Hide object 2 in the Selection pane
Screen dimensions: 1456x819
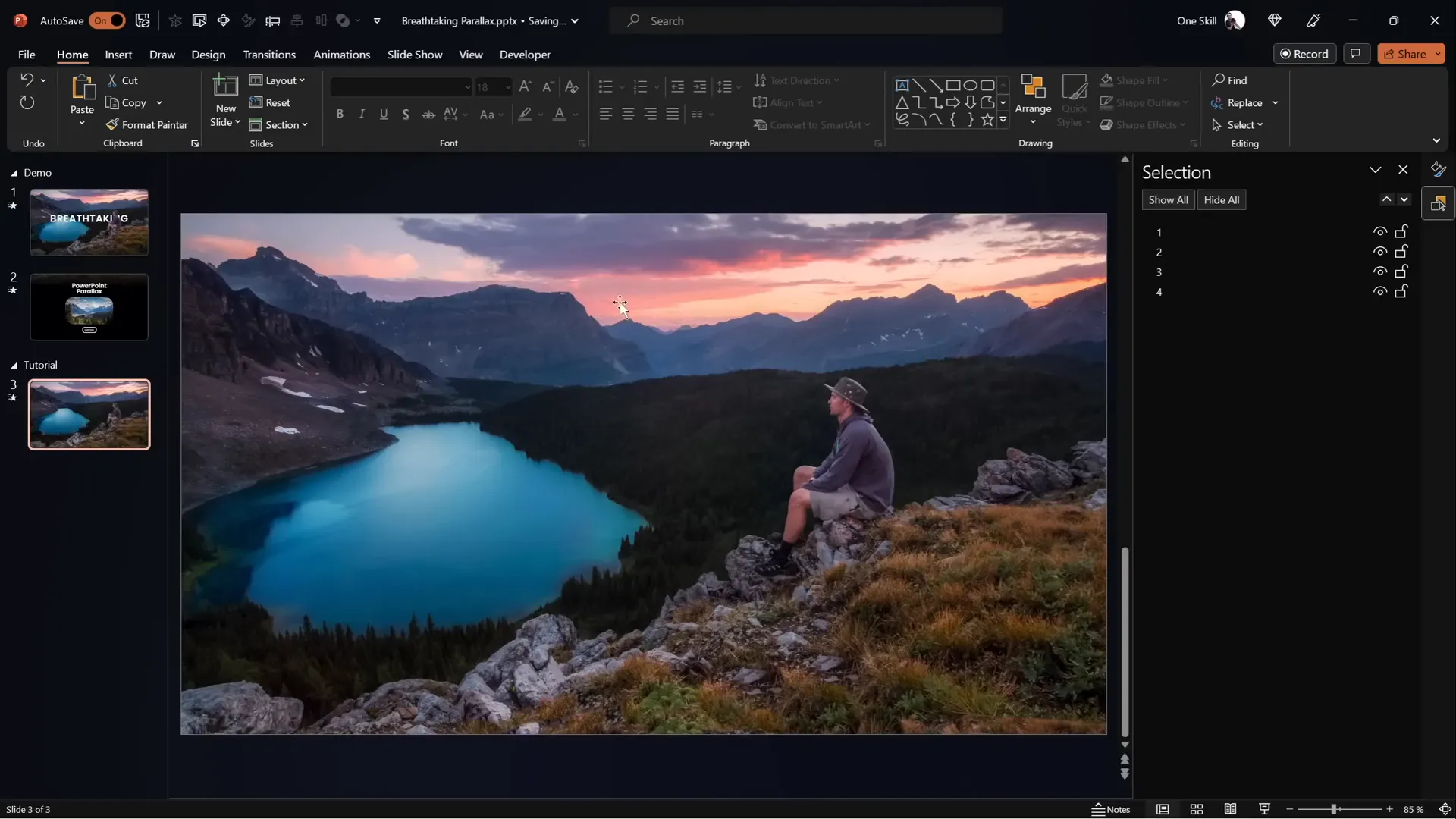click(x=1379, y=251)
